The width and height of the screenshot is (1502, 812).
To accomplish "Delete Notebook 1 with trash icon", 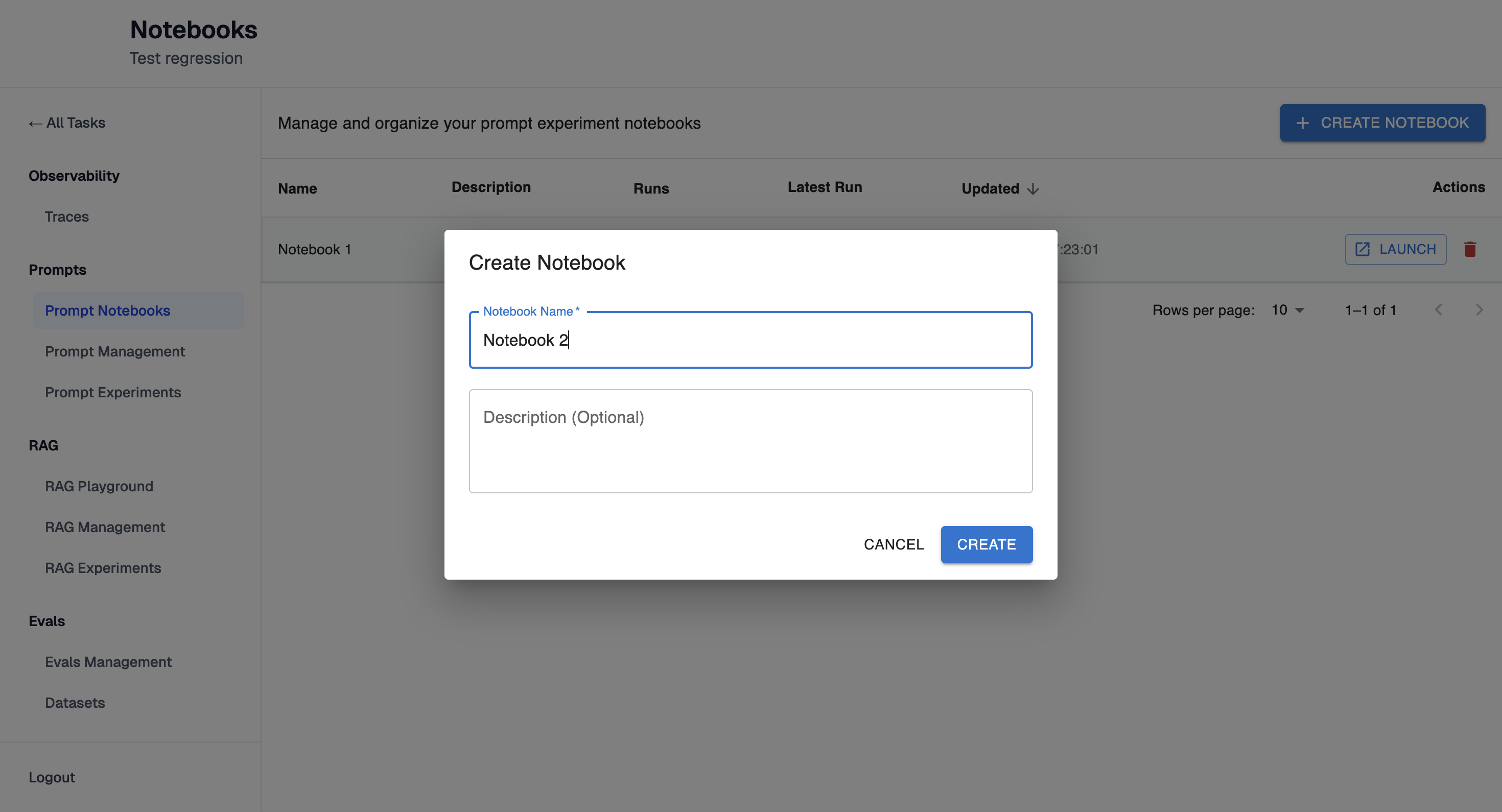I will 1470,250.
